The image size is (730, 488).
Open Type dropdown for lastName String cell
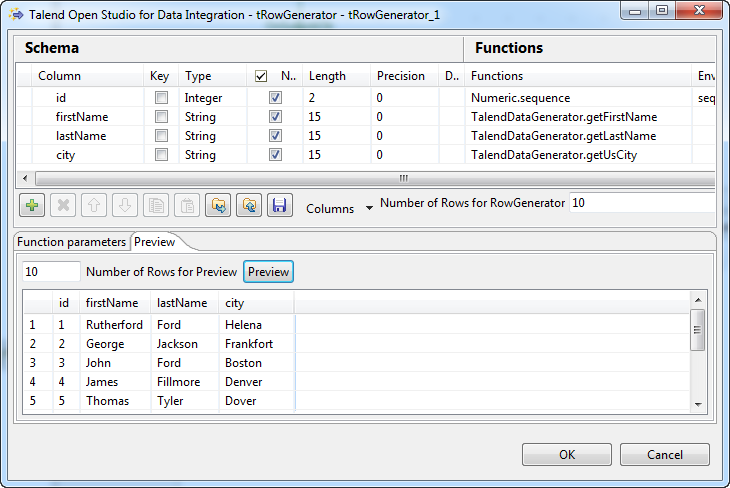click(213, 136)
